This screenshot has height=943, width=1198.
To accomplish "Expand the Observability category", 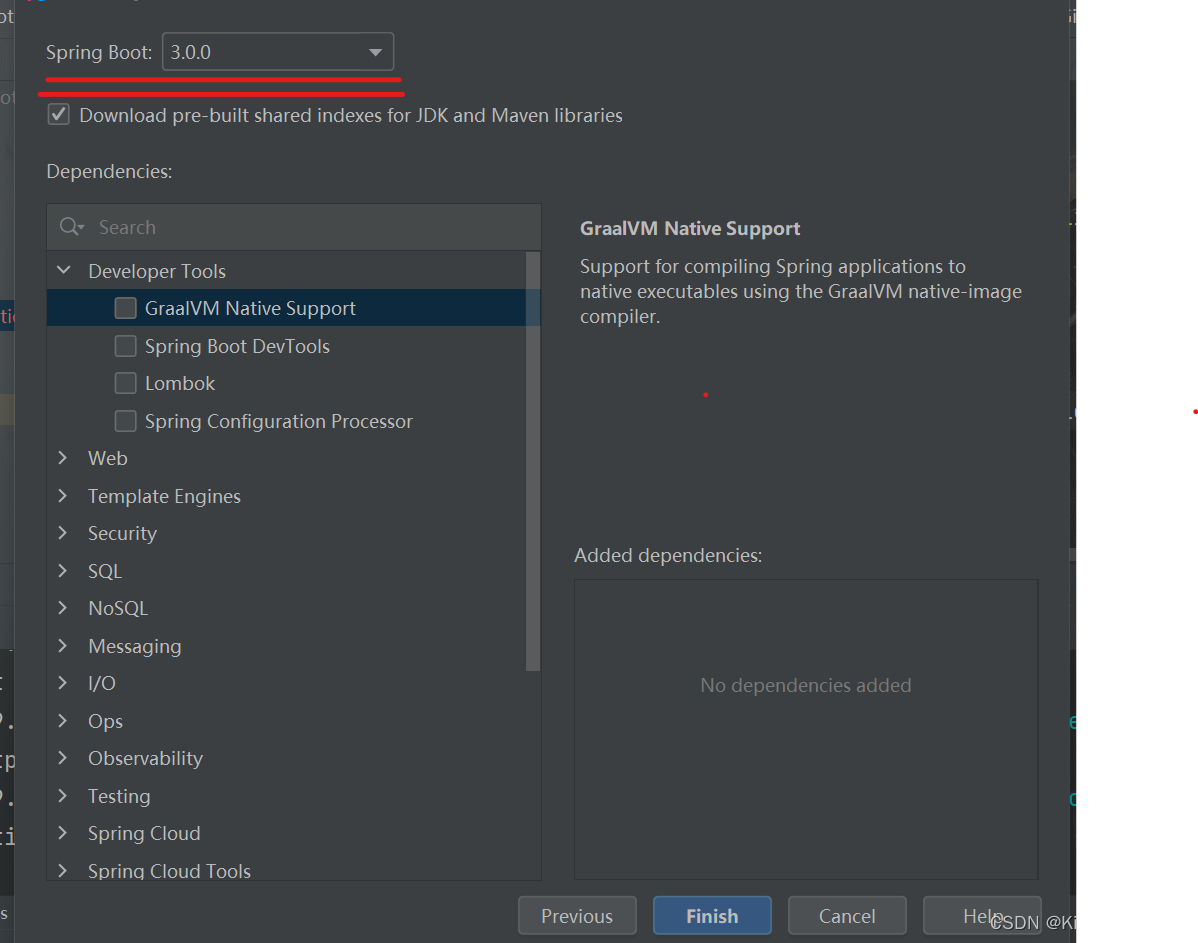I will [63, 757].
